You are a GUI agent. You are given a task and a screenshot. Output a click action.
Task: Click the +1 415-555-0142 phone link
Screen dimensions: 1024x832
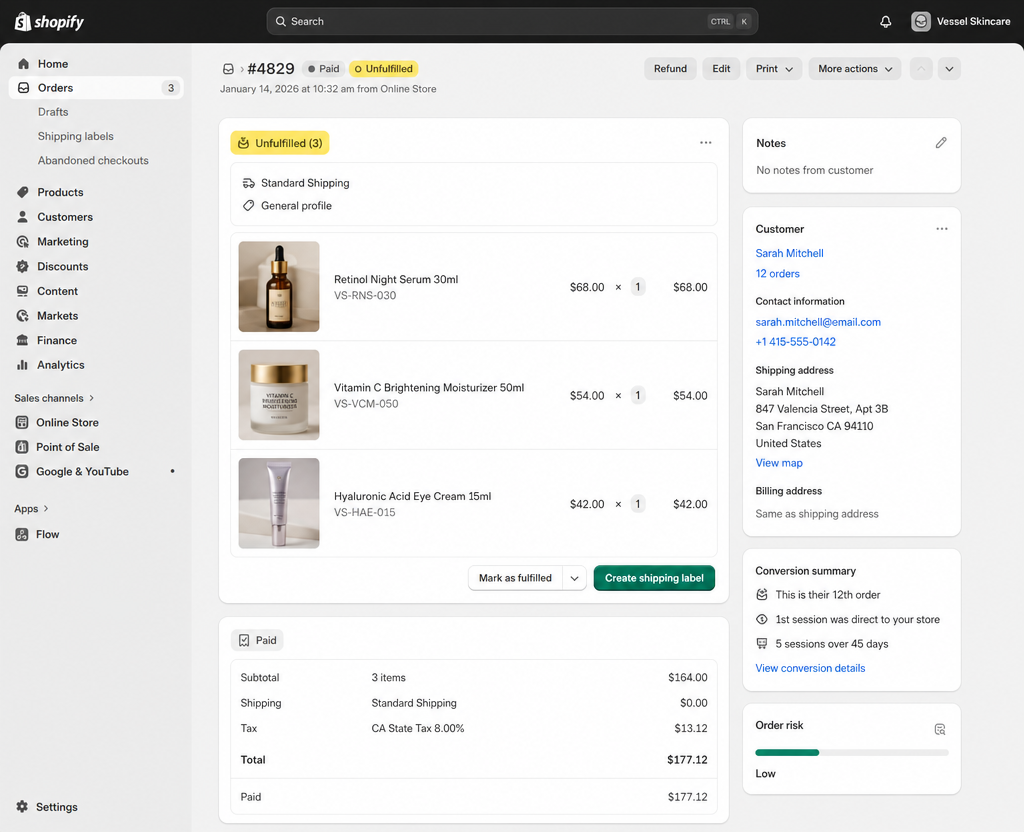pyautogui.click(x=795, y=342)
